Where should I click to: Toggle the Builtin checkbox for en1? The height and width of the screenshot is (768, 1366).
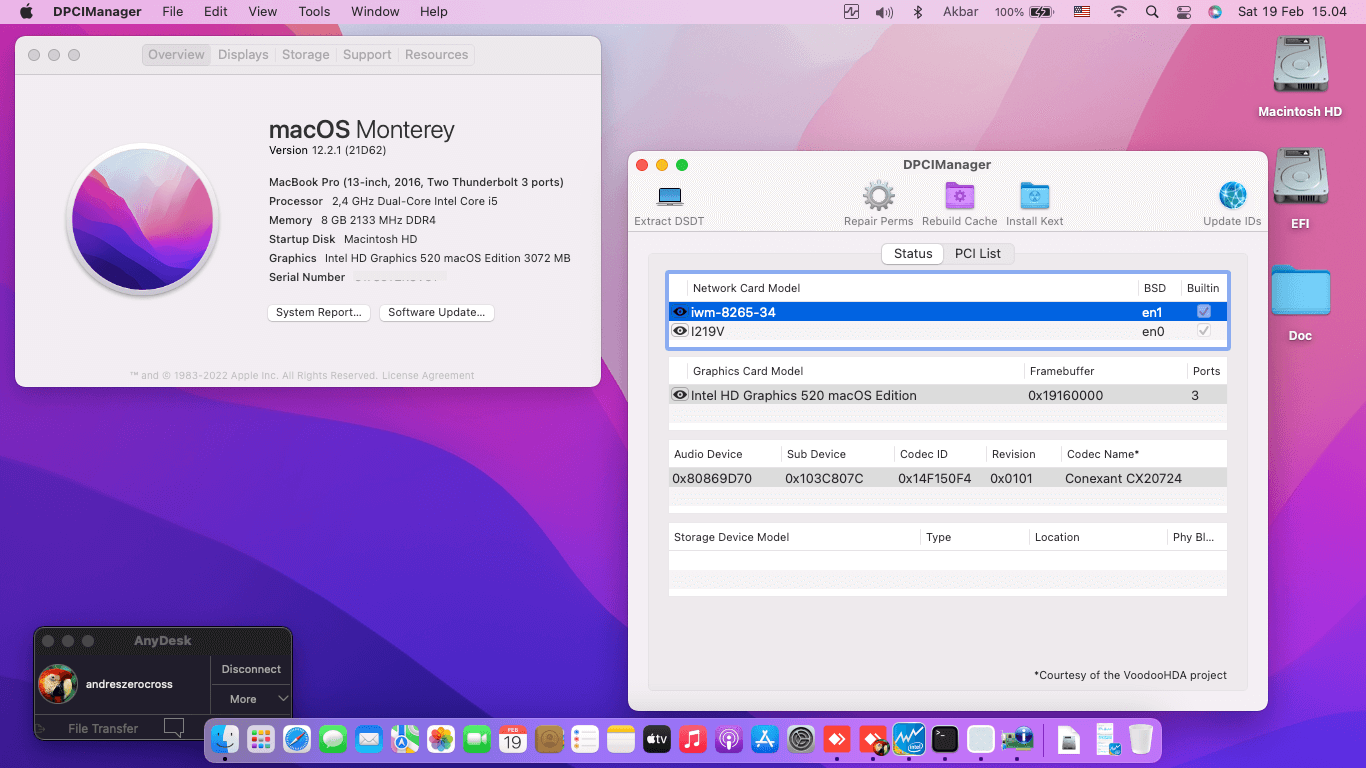(x=1204, y=312)
